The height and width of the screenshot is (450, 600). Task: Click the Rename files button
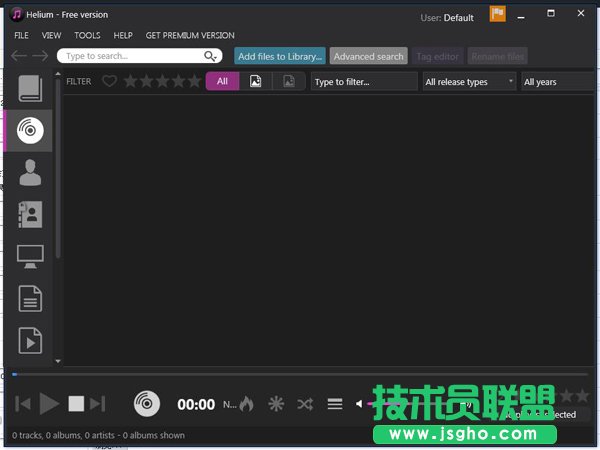(x=497, y=56)
